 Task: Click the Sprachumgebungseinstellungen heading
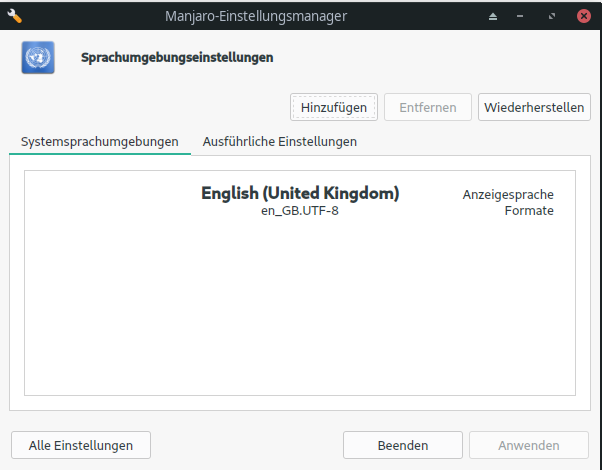click(177, 58)
